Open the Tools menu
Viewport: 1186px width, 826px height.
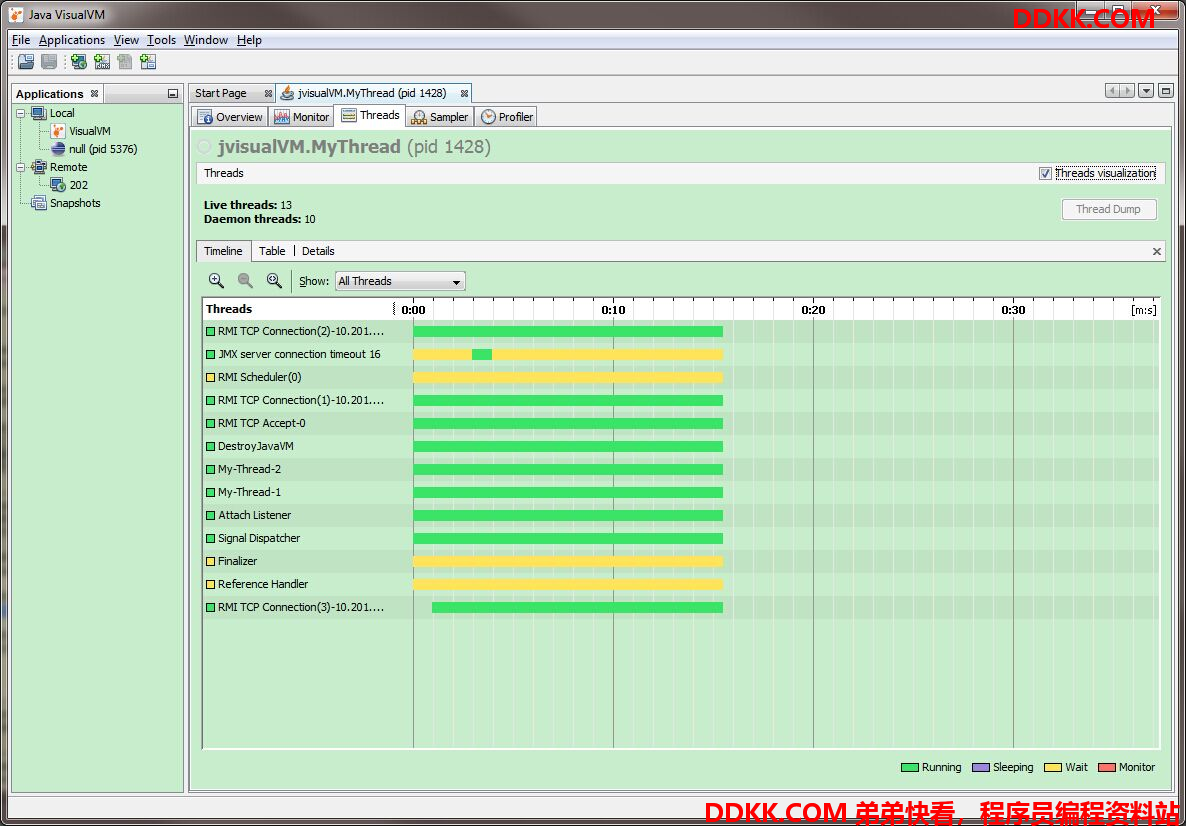[161, 40]
